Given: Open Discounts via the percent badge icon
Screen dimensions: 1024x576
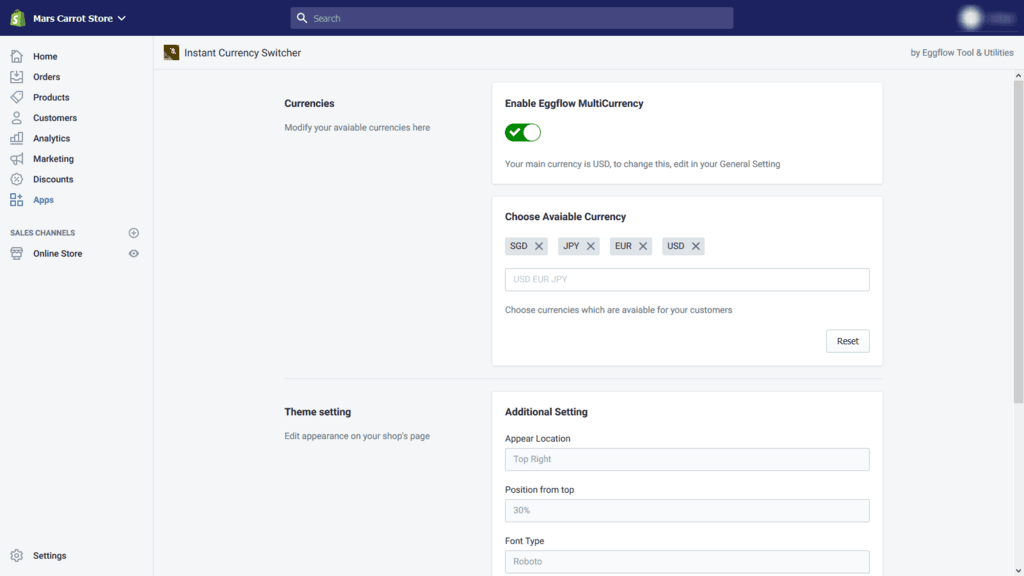Looking at the screenshot, I should click(x=16, y=179).
